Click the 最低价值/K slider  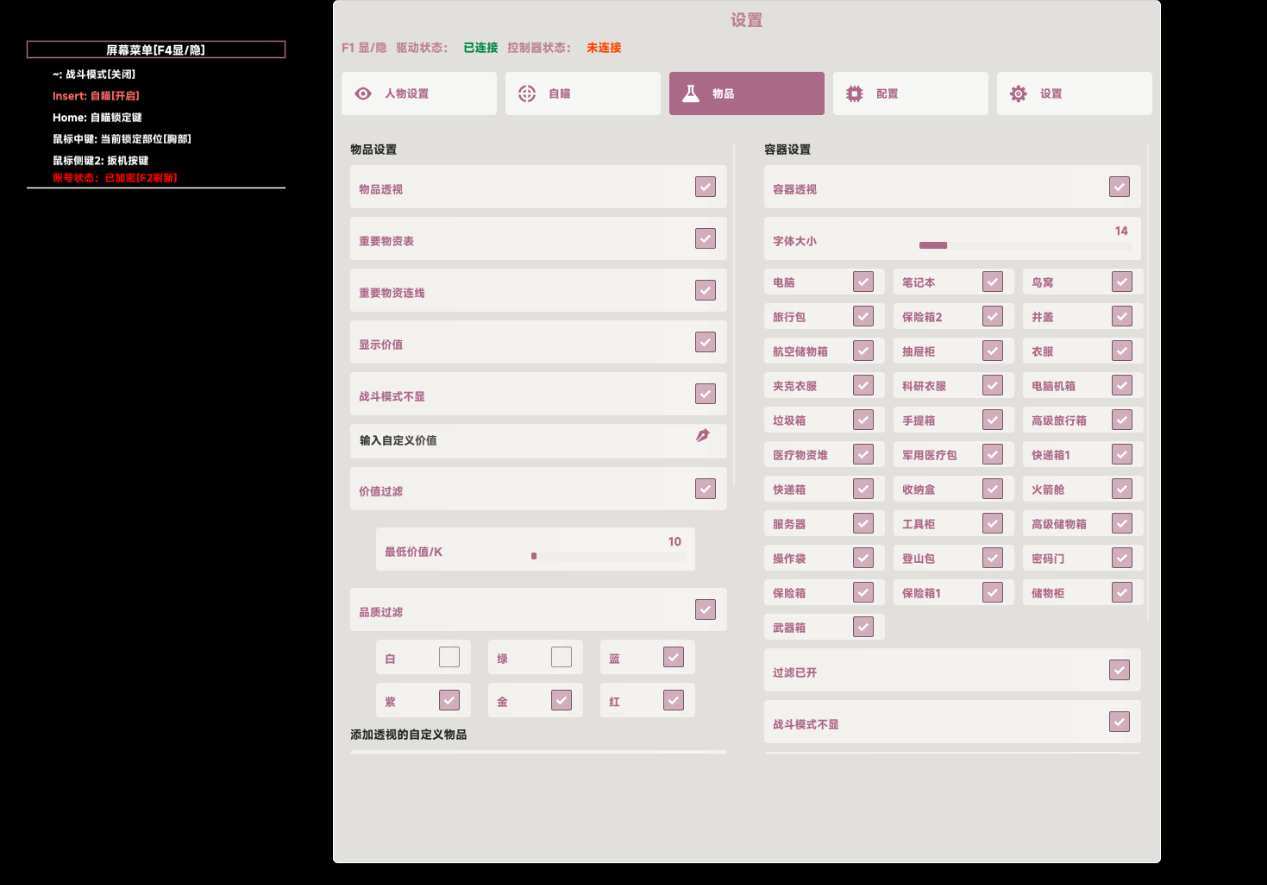pyautogui.click(x=608, y=556)
